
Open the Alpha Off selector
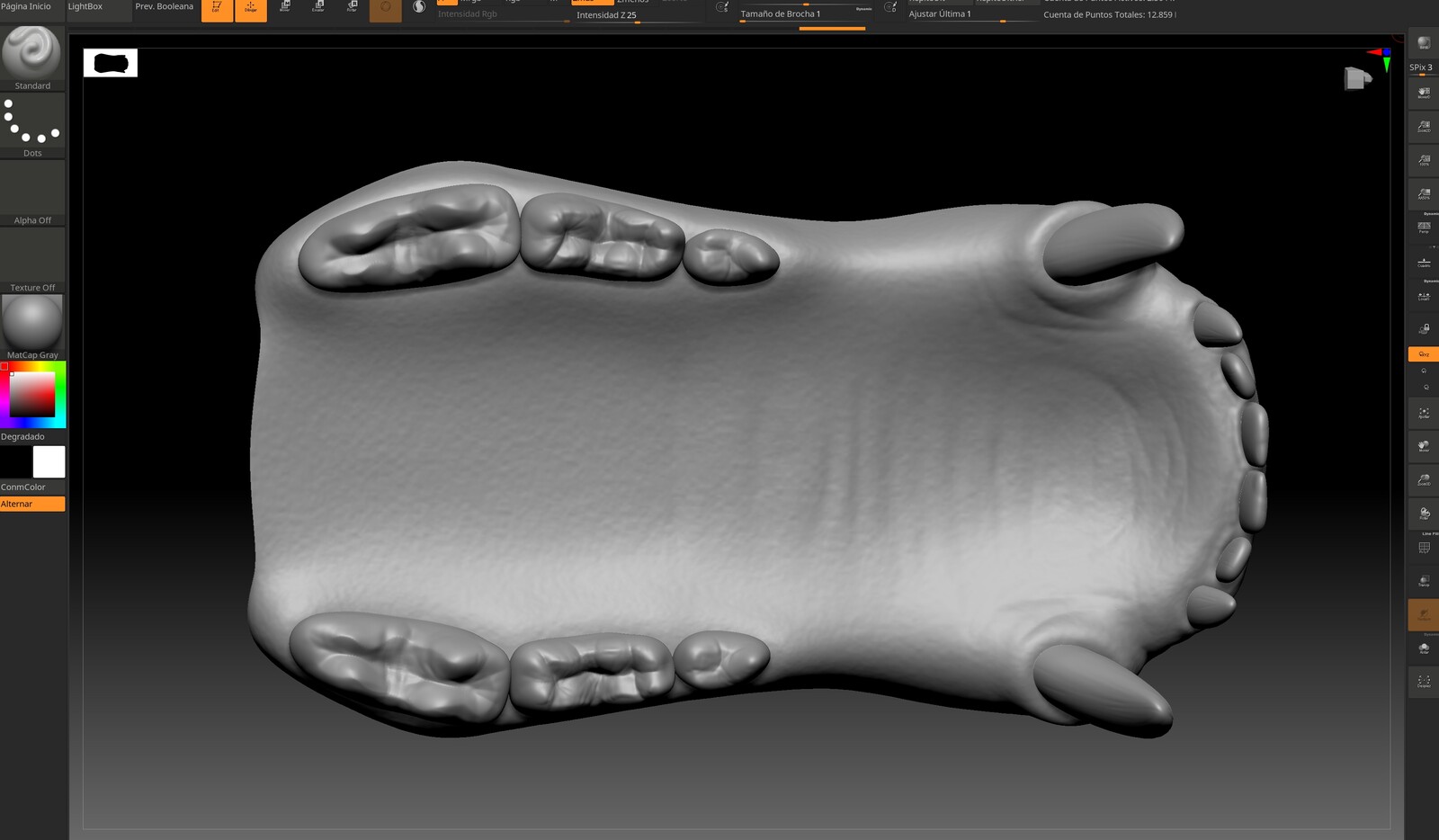click(32, 193)
